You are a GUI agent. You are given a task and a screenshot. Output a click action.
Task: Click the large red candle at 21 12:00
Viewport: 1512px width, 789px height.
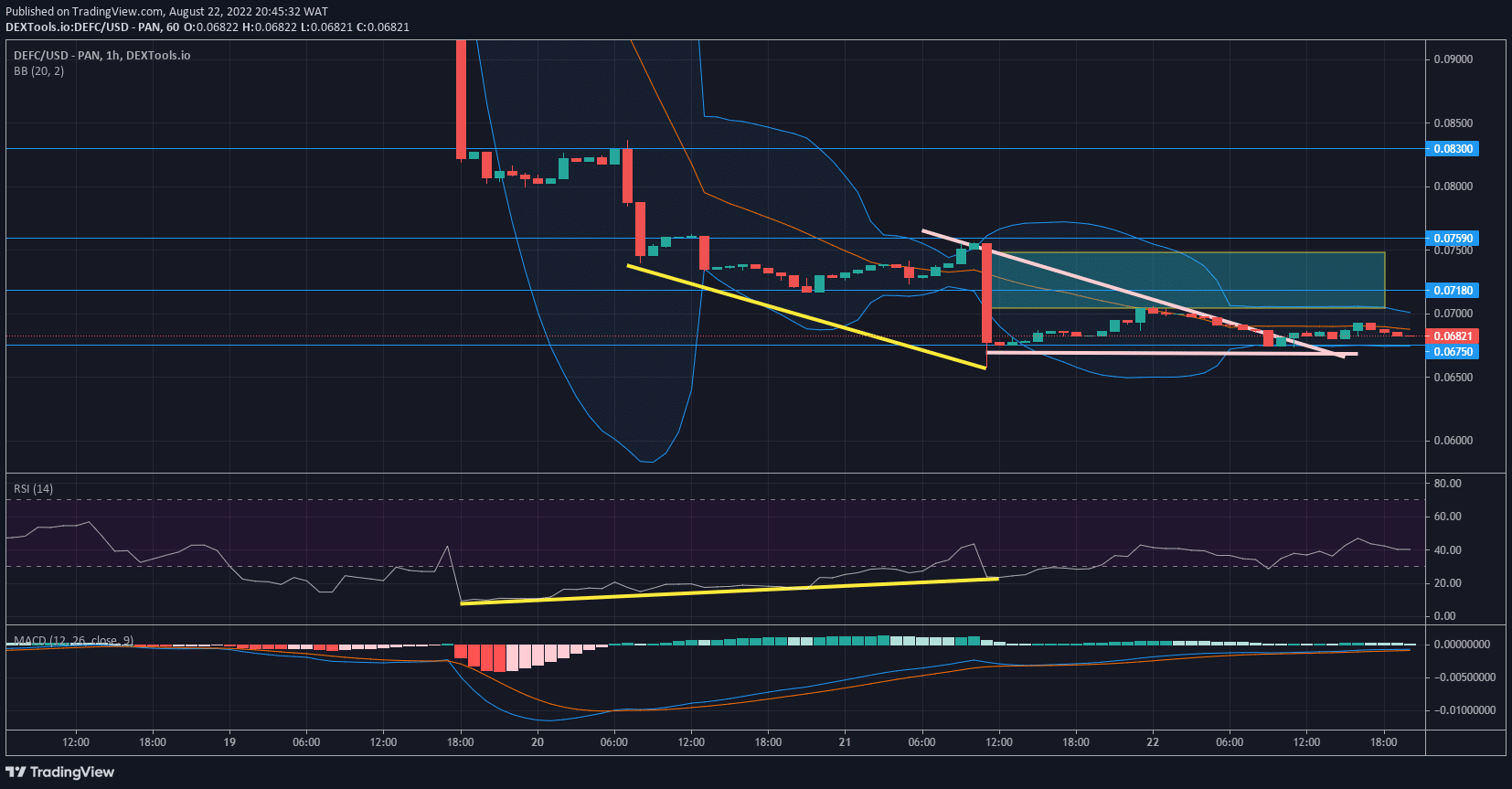pos(986,293)
